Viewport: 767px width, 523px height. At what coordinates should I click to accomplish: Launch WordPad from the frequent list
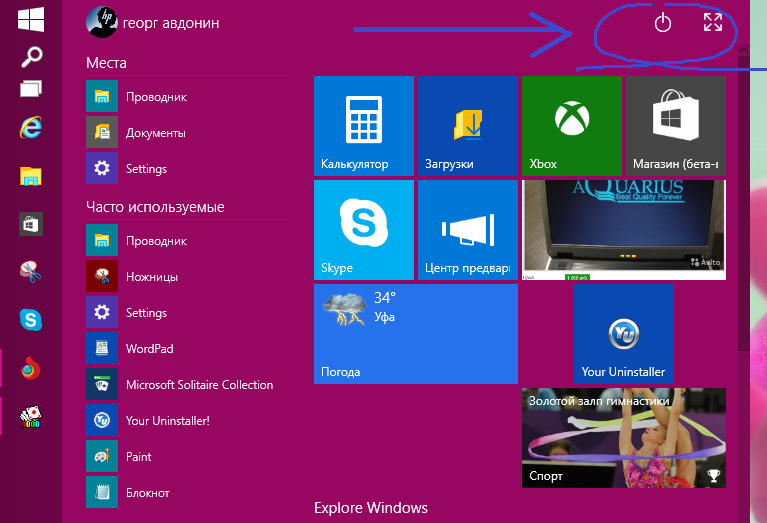188,348
